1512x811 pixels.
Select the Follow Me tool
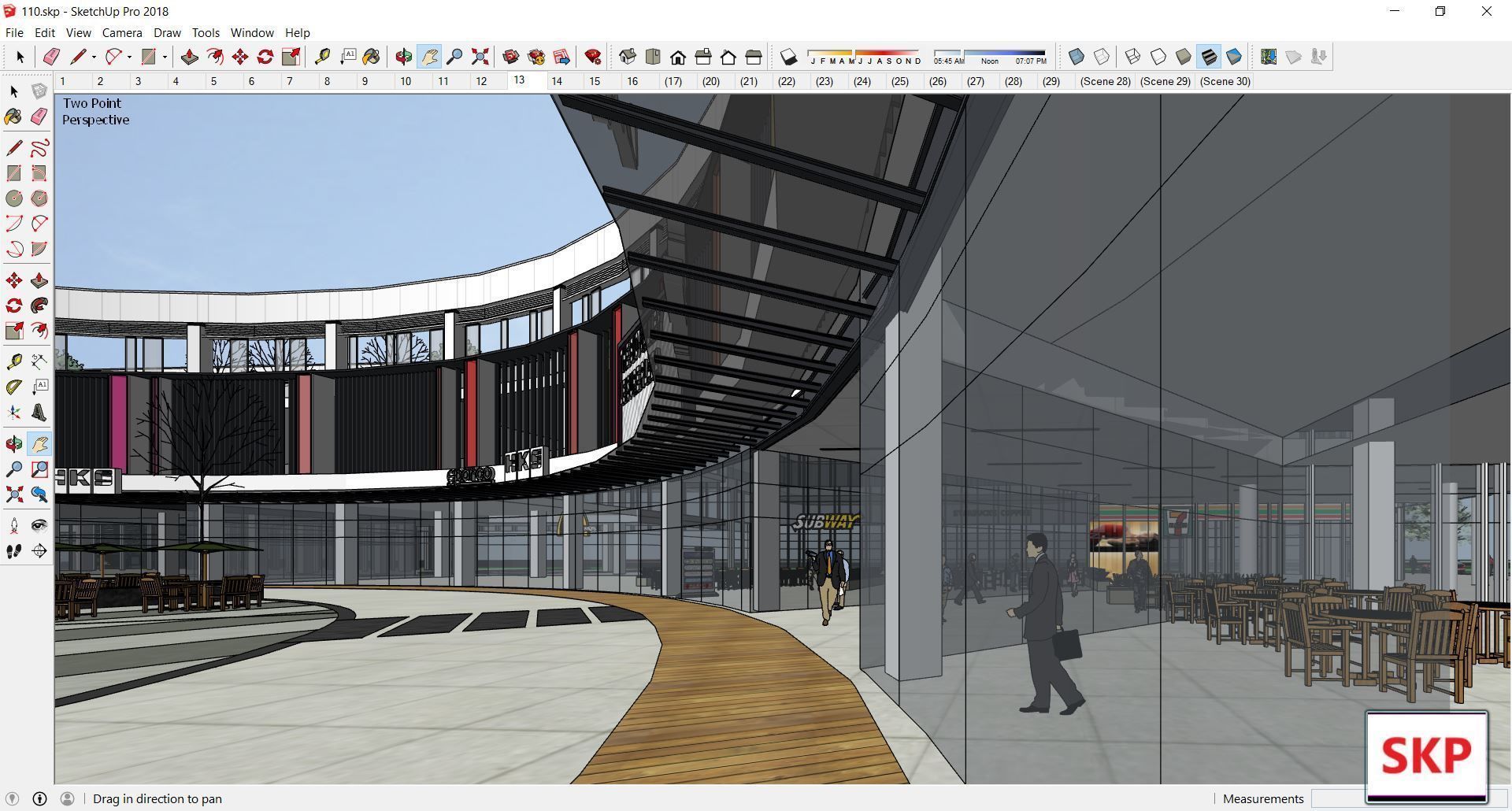point(39,306)
